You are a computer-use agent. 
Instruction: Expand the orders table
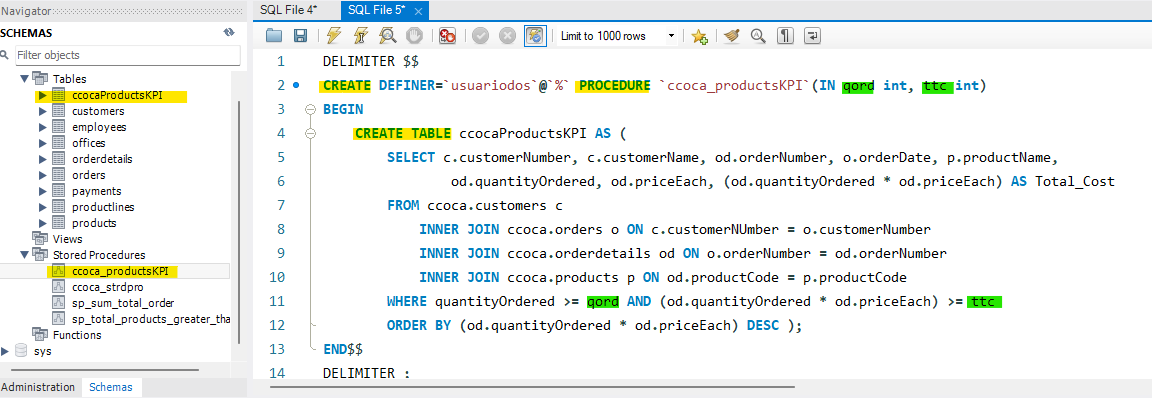click(43, 175)
